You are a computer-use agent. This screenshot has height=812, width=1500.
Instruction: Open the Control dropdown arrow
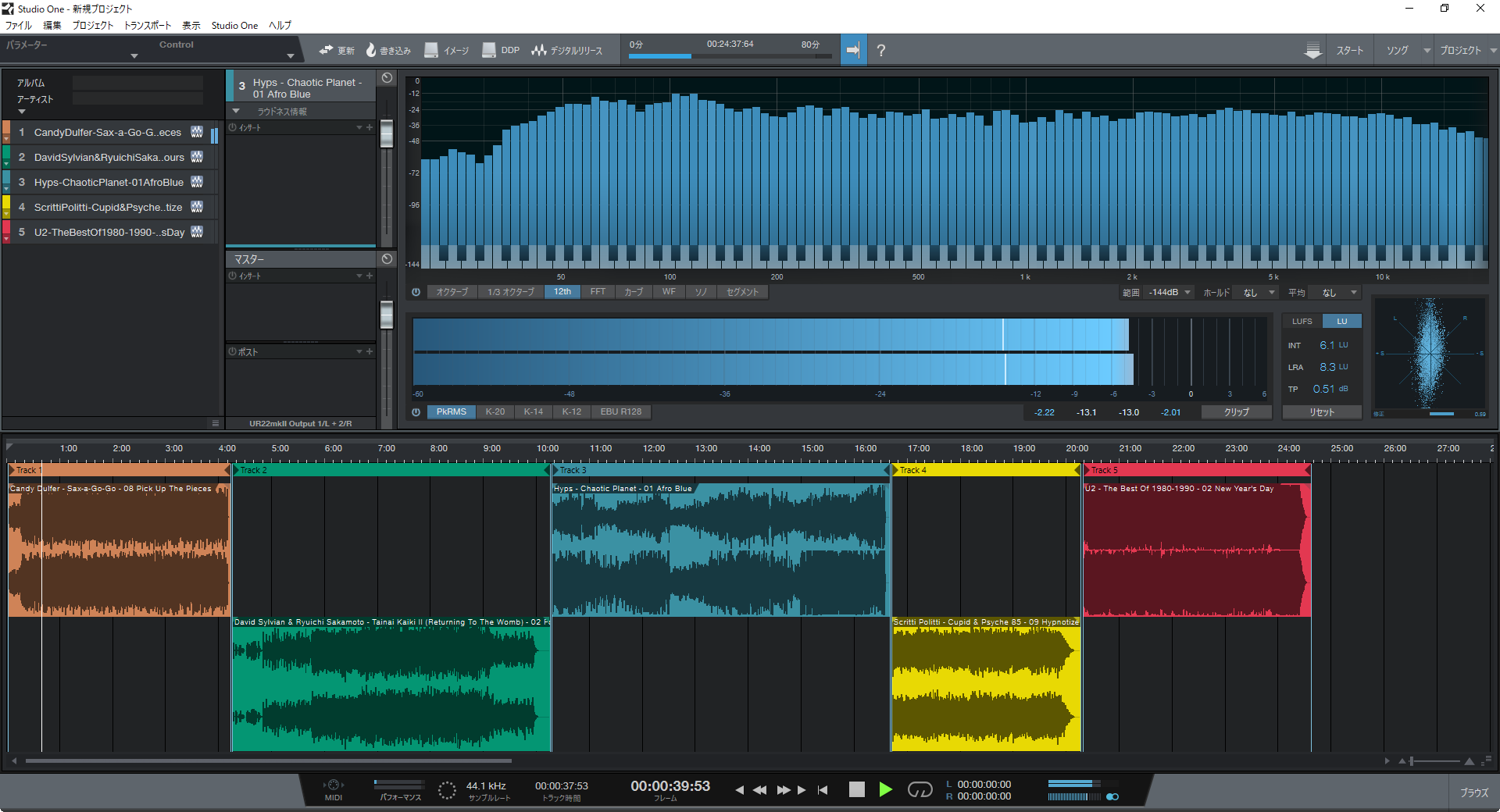point(291,55)
